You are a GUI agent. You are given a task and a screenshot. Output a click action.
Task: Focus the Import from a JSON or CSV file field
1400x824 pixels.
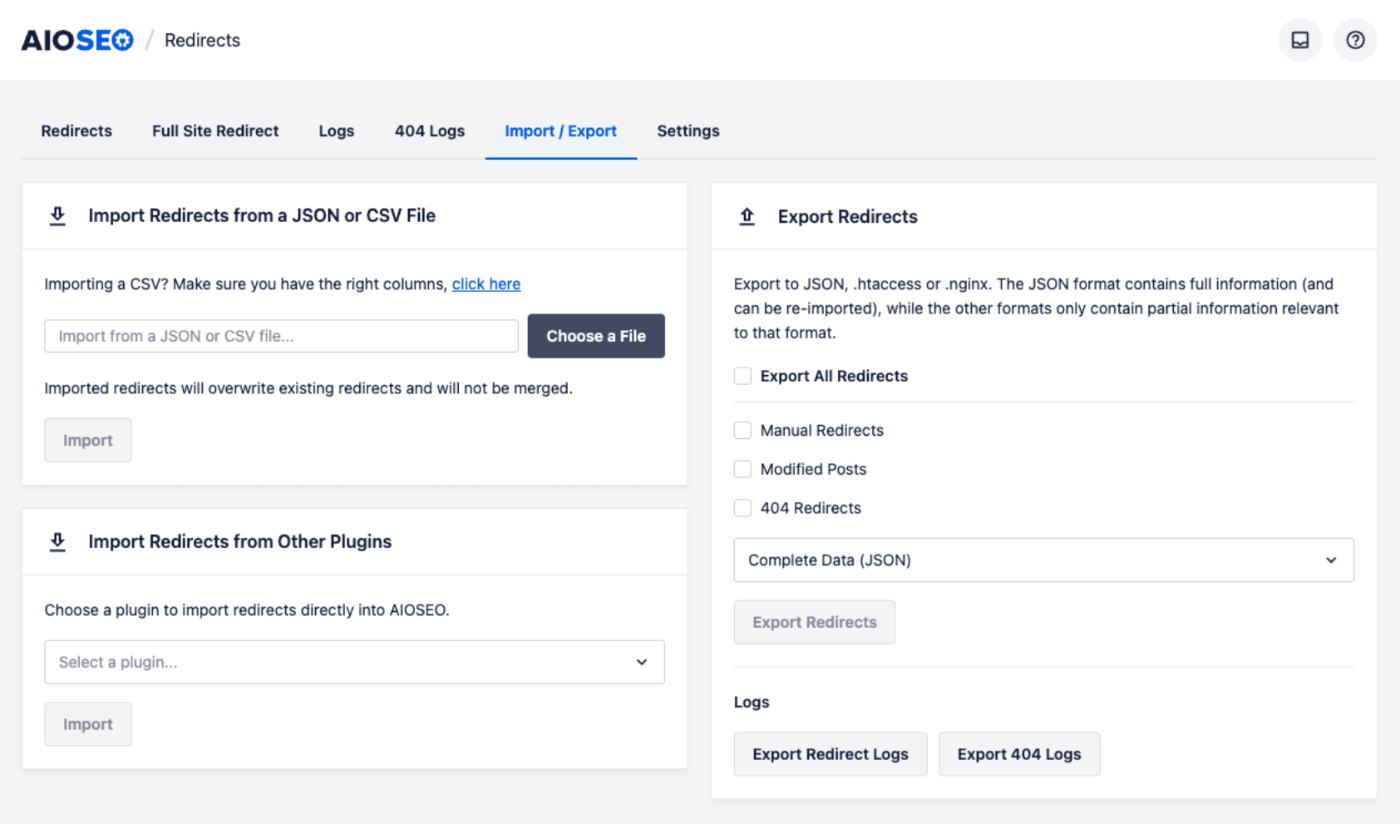pyautogui.click(x=281, y=336)
